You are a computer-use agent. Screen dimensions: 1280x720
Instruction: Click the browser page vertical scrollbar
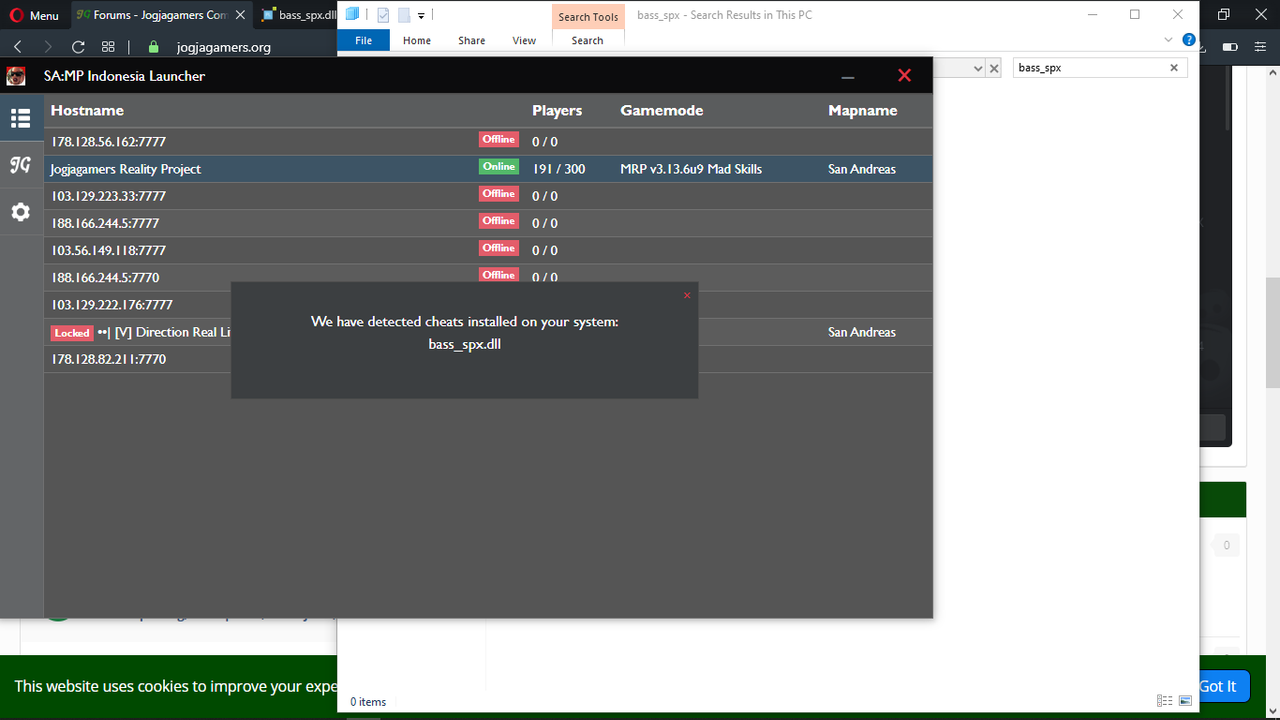click(x=1273, y=333)
